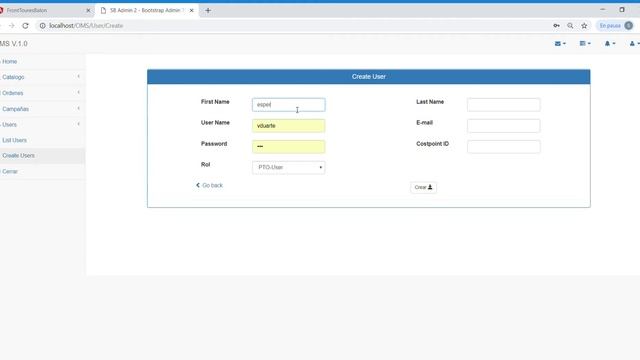Image resolution: width=640 pixels, height=360 pixels.
Task: Open the tasks list dropdown icon
Action: click(585, 43)
